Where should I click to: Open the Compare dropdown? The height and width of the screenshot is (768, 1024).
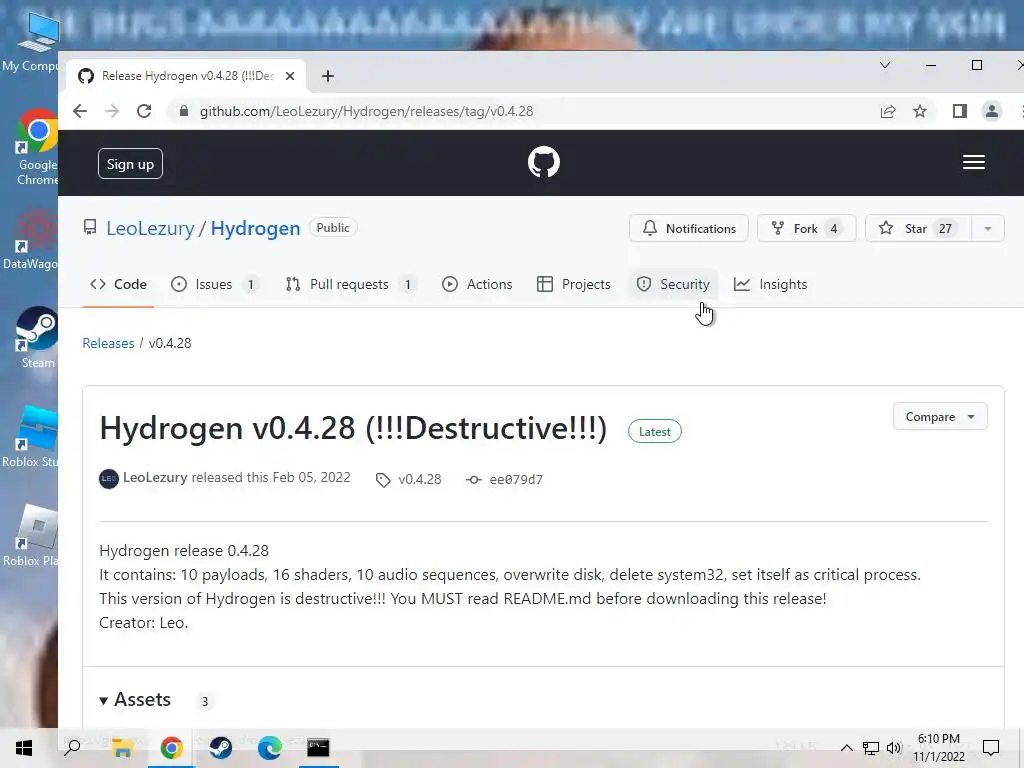coord(940,417)
